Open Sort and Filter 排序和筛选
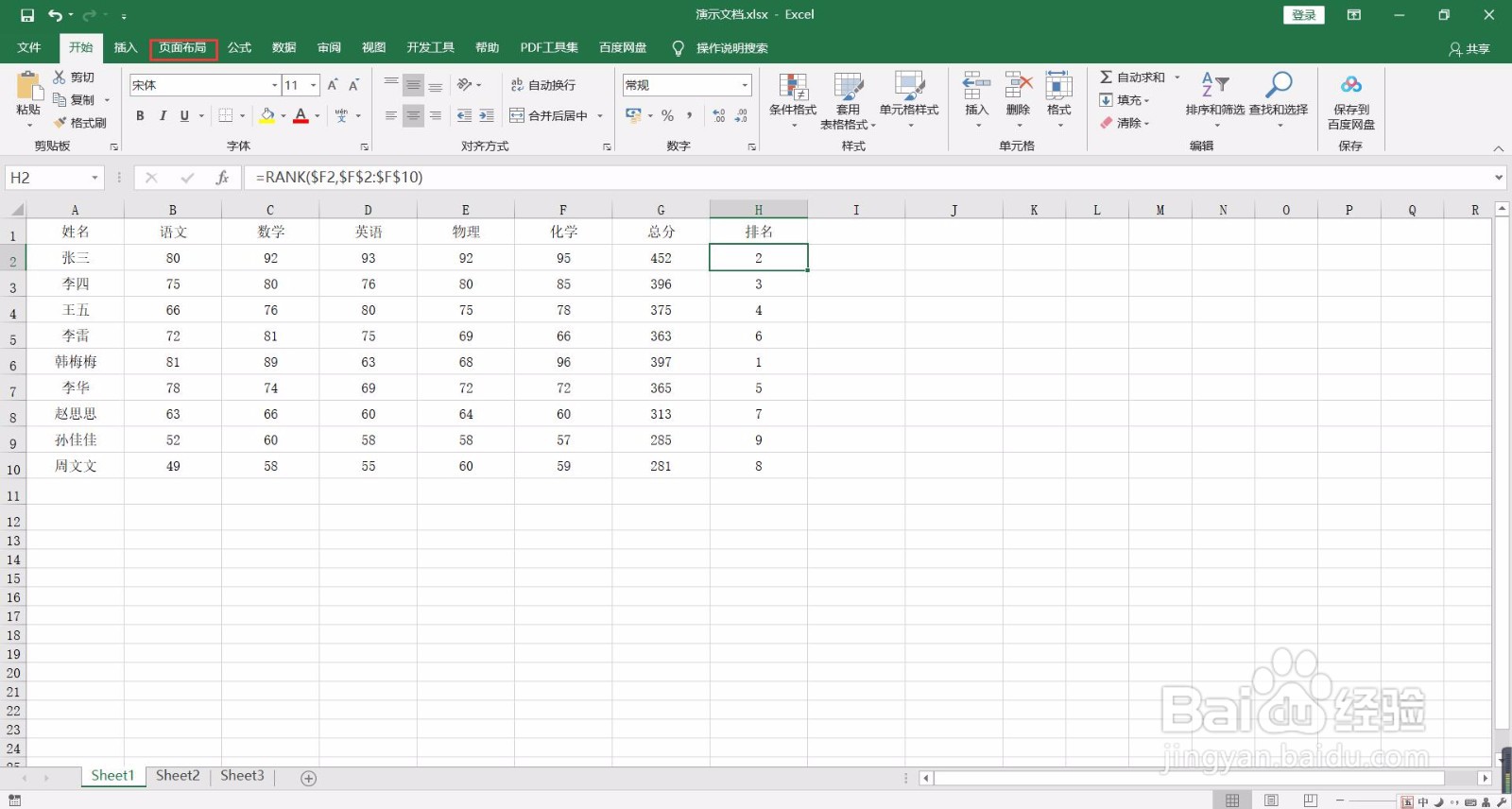Screen dimensions: 1512x809 1215,101
